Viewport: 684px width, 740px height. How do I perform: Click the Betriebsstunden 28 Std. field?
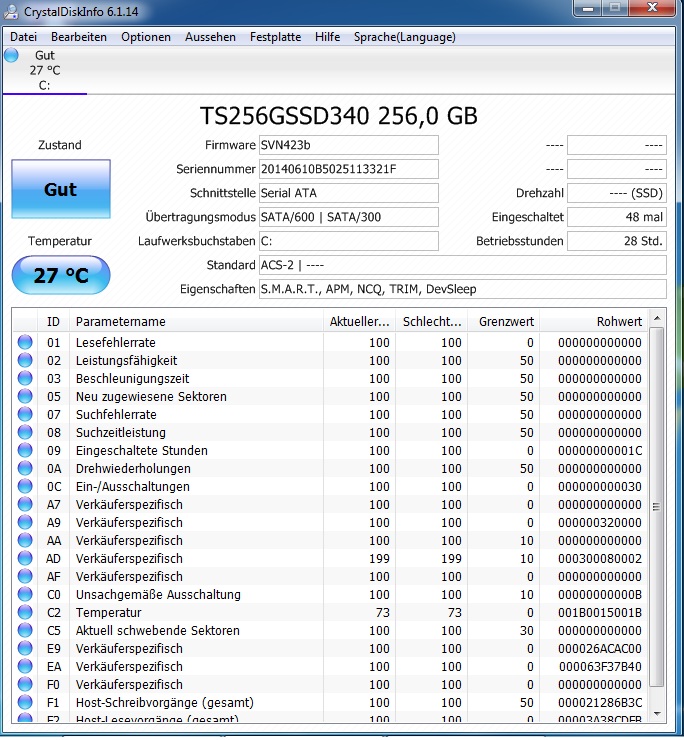click(616, 241)
